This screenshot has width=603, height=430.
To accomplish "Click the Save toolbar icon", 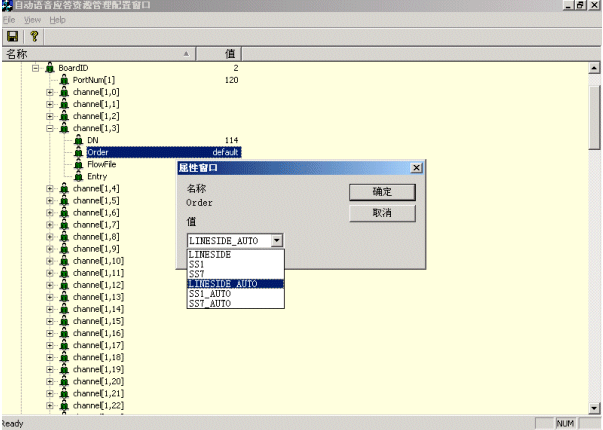I will (12, 35).
